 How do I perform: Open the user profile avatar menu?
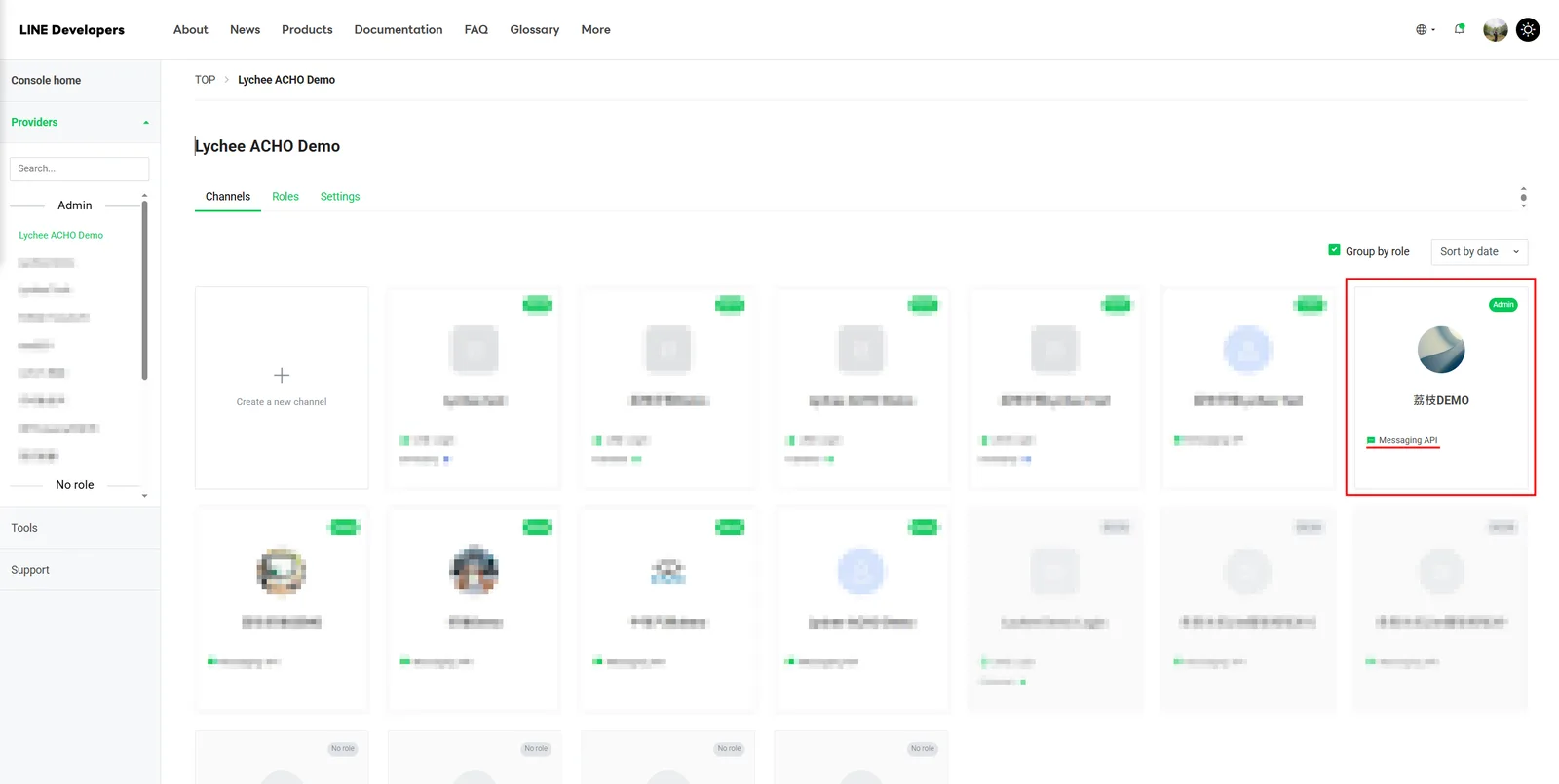tap(1496, 30)
